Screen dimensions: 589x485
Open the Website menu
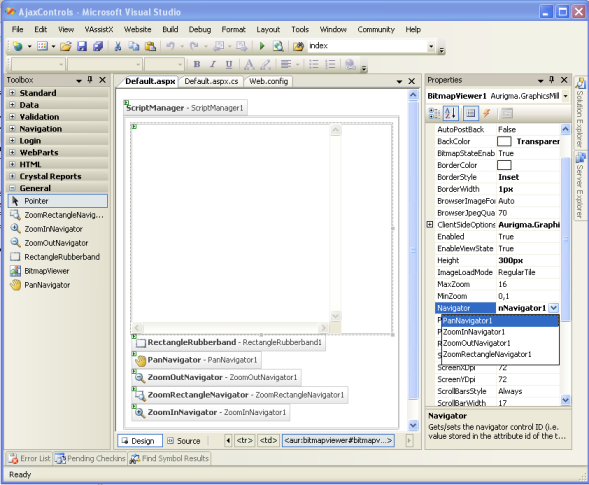[x=137, y=29]
